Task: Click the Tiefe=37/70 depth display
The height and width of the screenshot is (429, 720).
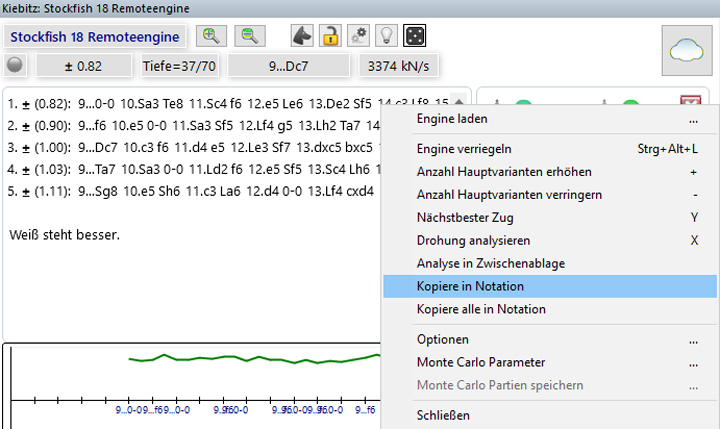Action: pyautogui.click(x=179, y=66)
